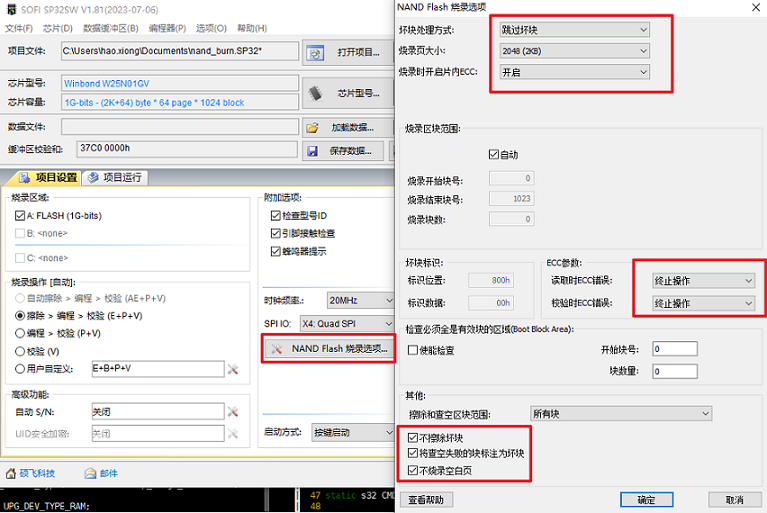
Task: Click the mail icon next to 邮件
Action: pyautogui.click(x=90, y=473)
